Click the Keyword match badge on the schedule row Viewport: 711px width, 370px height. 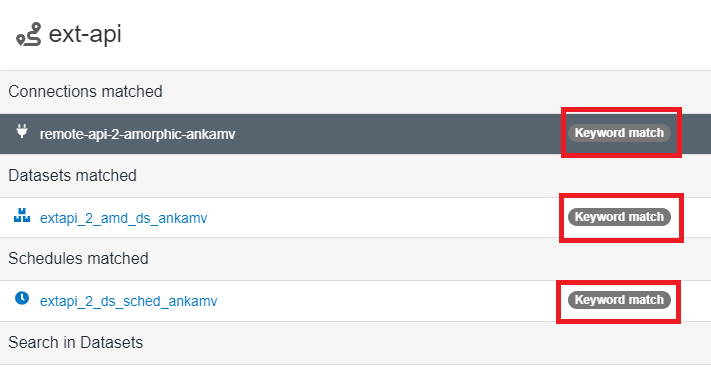(x=619, y=300)
